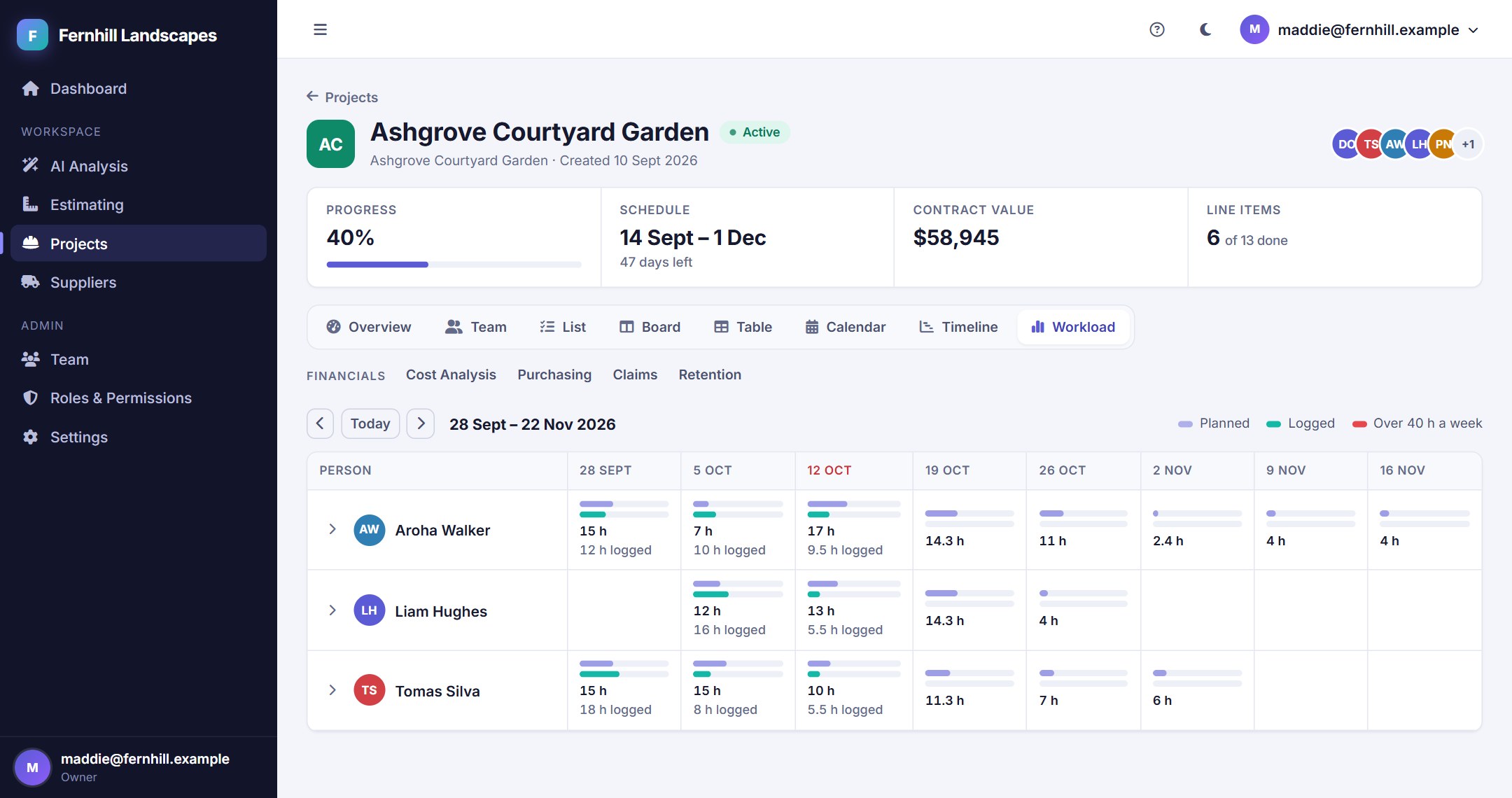Open the Claims link
Screen dimensions: 1512x798
pos(635,374)
